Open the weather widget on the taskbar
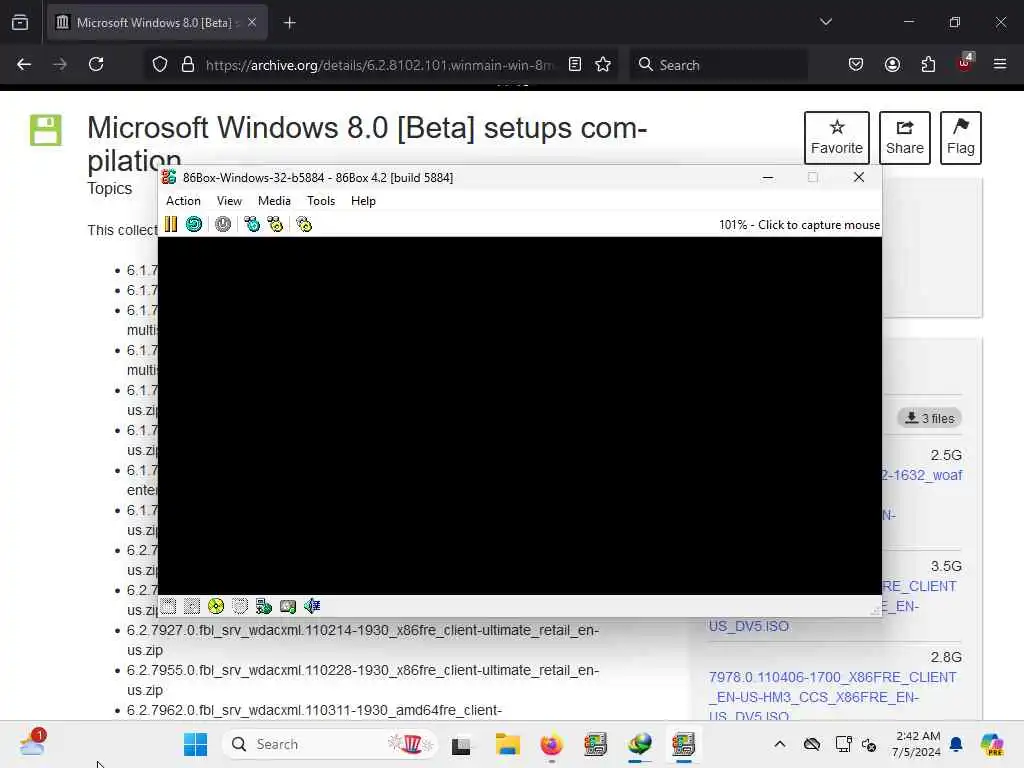Image resolution: width=1024 pixels, height=768 pixels. pyautogui.click(x=32, y=743)
